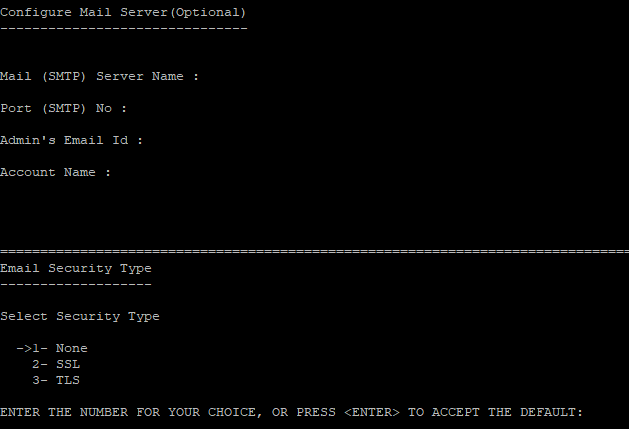The height and width of the screenshot is (429, 629).
Task: Click the -> default selection arrow marker
Action: [24, 348]
